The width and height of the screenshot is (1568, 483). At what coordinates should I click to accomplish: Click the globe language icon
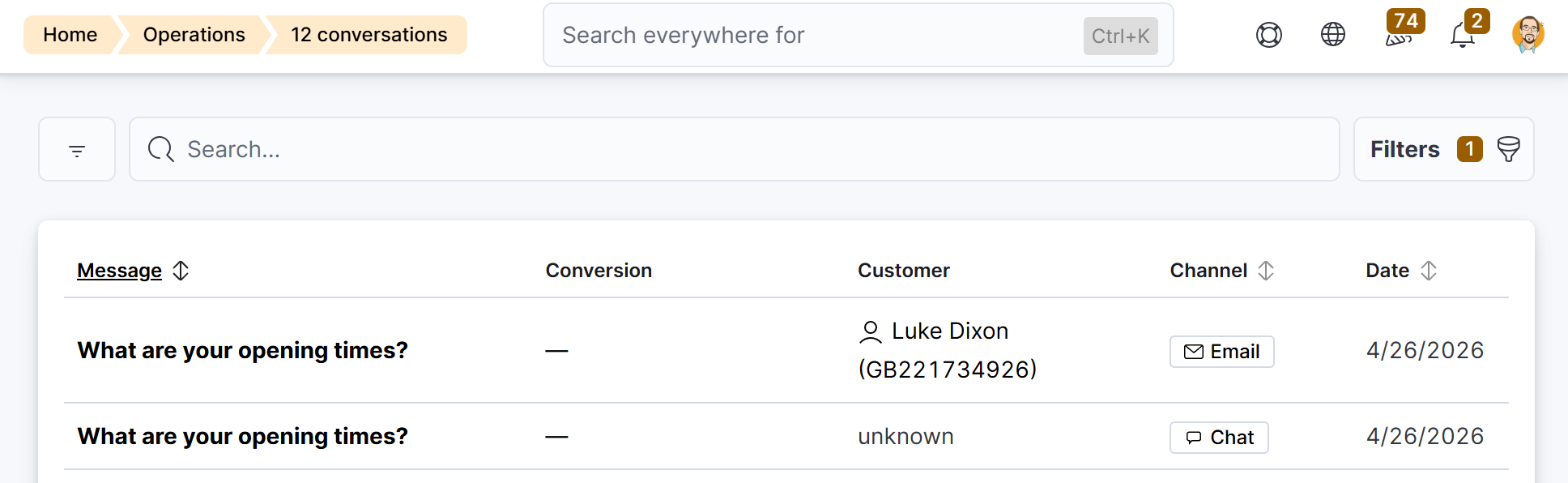(1332, 35)
